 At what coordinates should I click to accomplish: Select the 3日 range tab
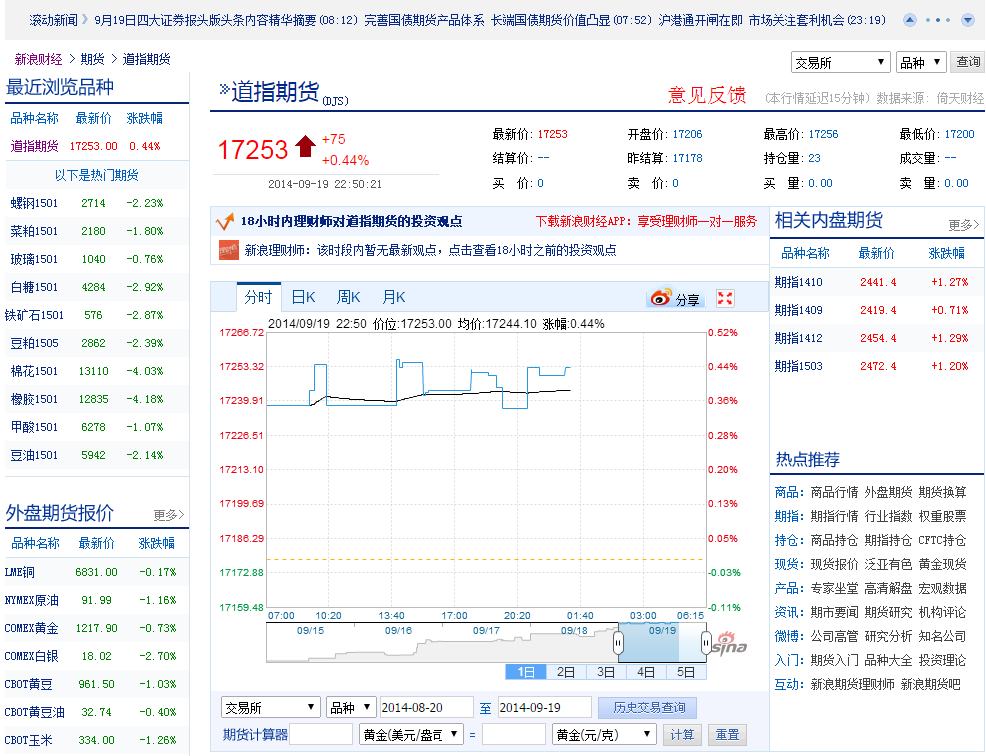point(606,672)
